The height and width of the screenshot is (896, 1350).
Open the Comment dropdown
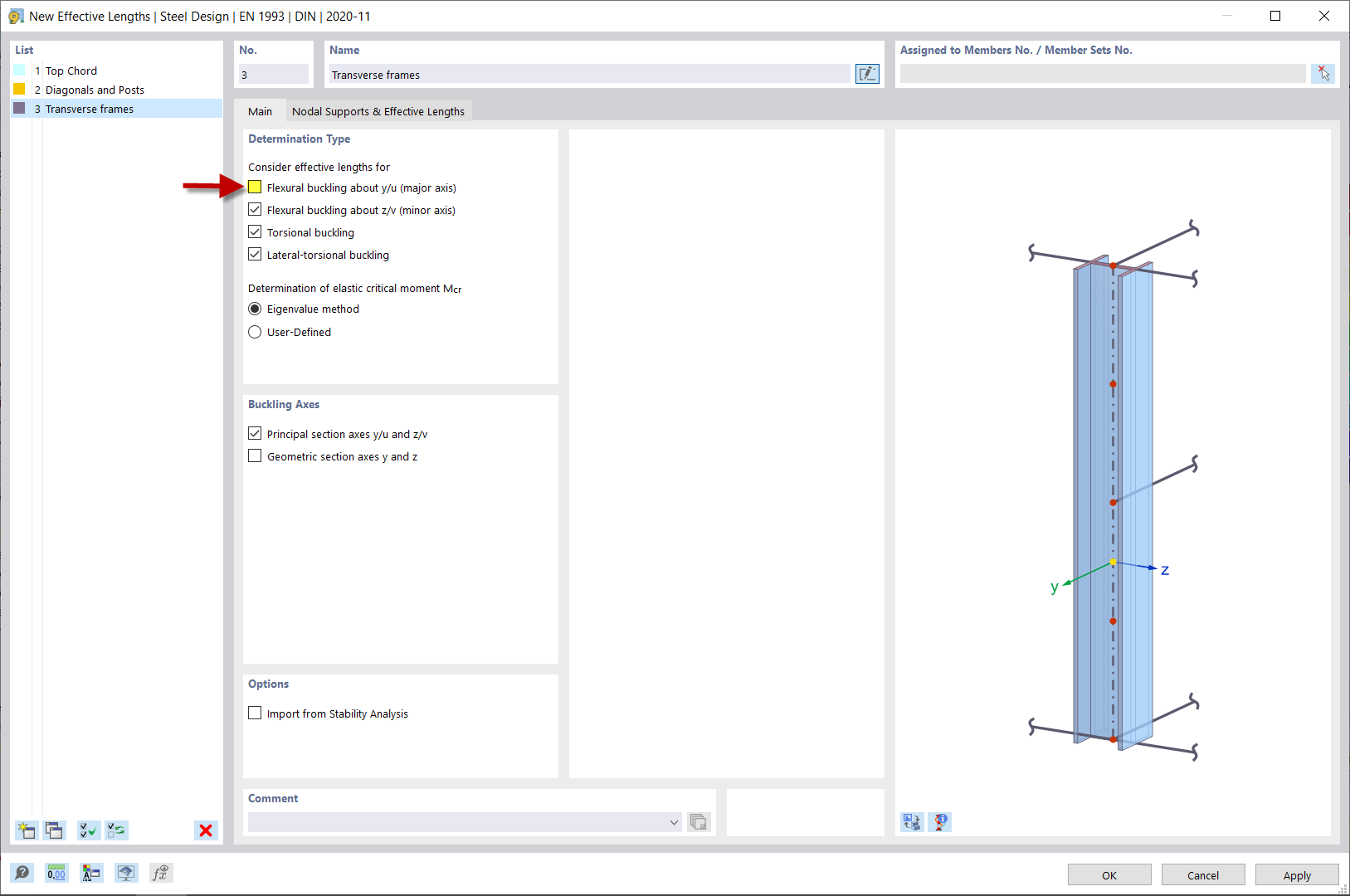point(674,822)
